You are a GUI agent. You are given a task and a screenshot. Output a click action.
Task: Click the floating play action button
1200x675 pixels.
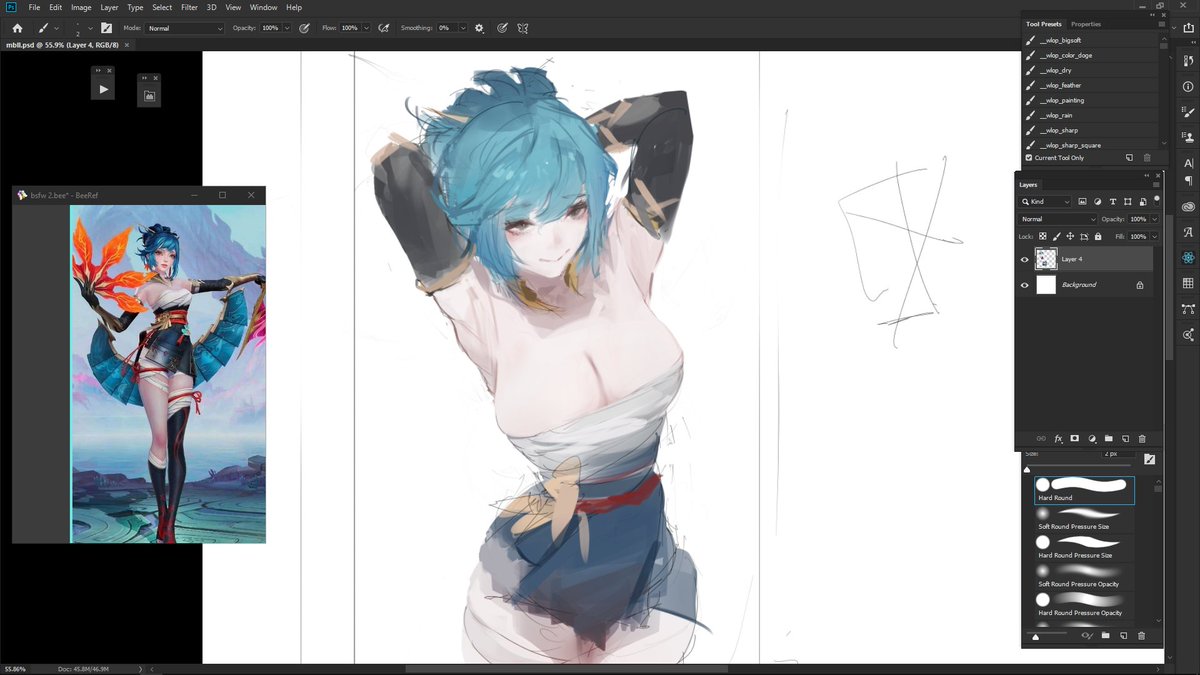[104, 89]
